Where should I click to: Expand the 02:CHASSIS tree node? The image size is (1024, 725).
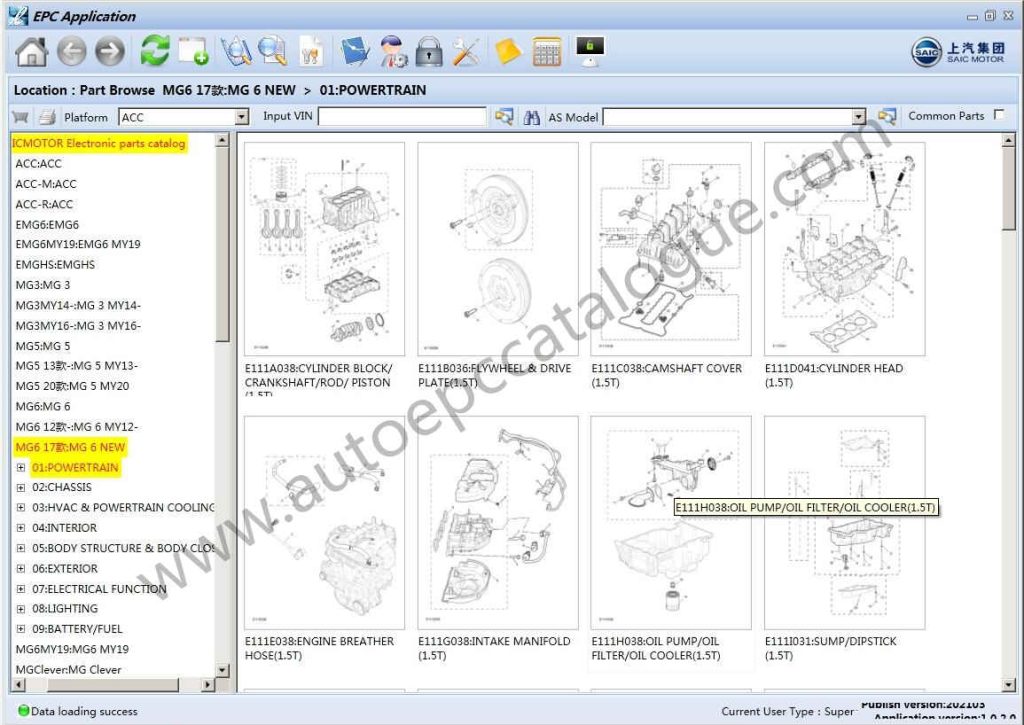[x=21, y=488]
